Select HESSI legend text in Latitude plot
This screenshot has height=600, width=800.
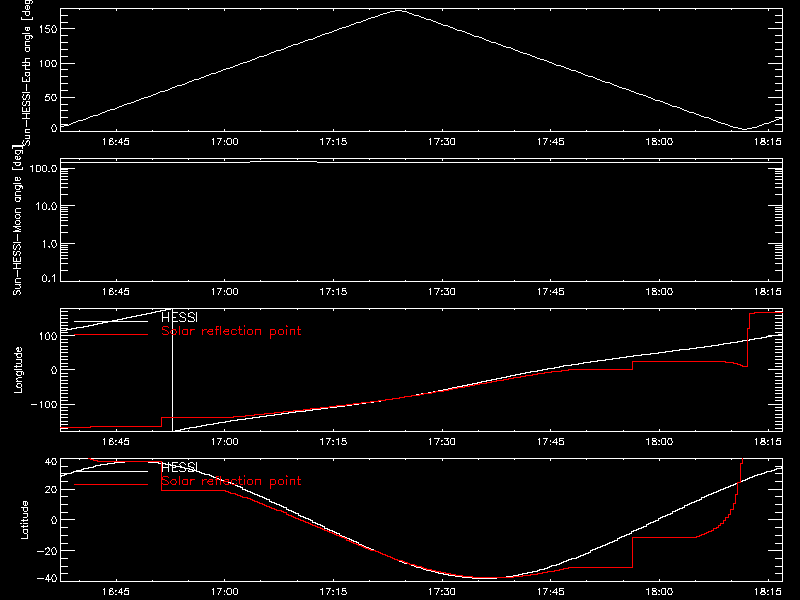click(179, 467)
